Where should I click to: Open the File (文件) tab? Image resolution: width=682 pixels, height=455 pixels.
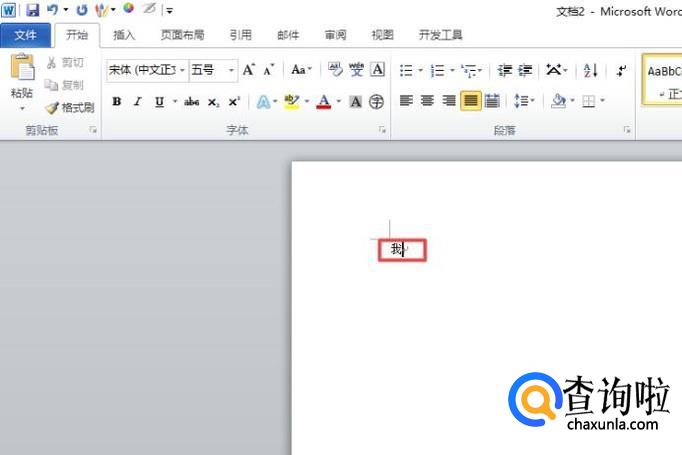click(x=25, y=35)
